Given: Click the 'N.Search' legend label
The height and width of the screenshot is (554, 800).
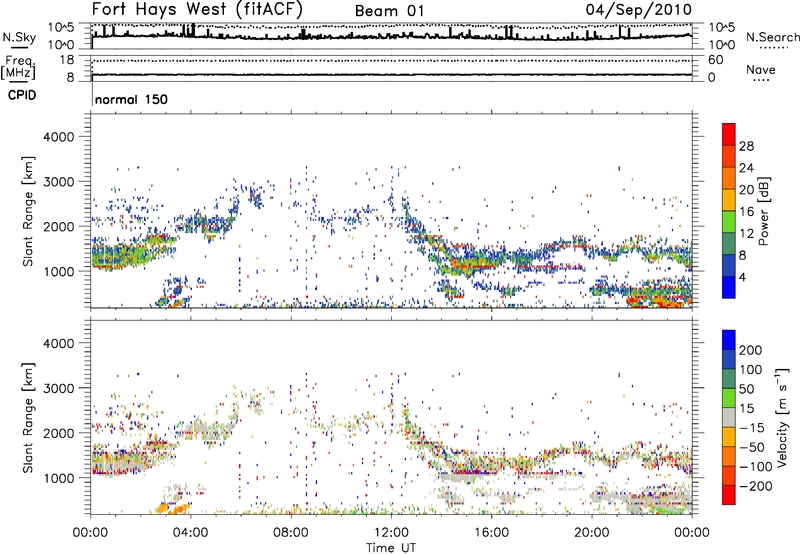Looking at the screenshot, I should (x=772, y=37).
